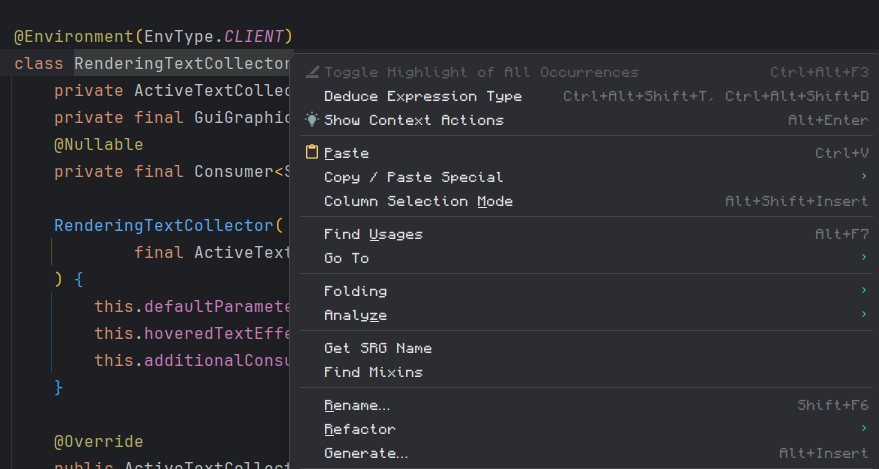This screenshot has width=879, height=469.
Task: Expand the Copy / Paste Special submenu arrow
Action: (x=863, y=177)
